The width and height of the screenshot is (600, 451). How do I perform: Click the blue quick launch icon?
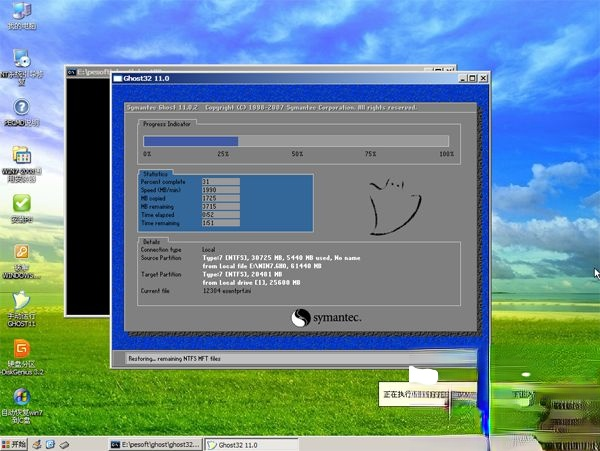[50, 444]
